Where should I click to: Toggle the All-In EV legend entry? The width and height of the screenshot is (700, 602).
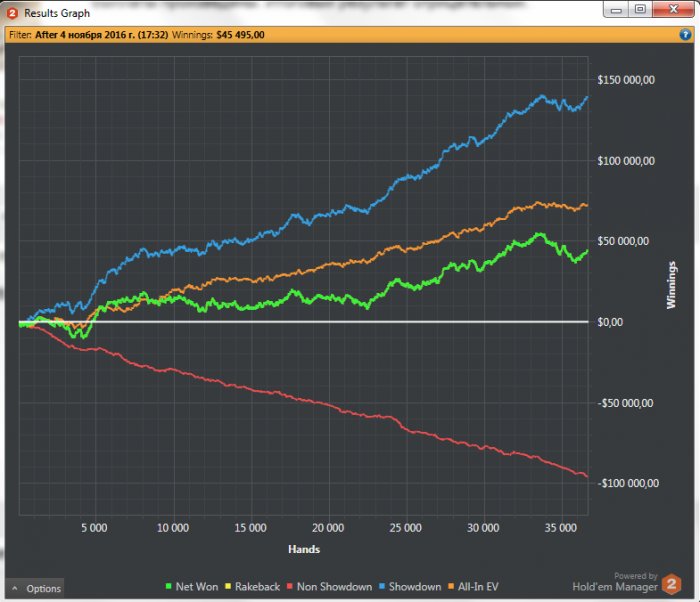[473, 586]
